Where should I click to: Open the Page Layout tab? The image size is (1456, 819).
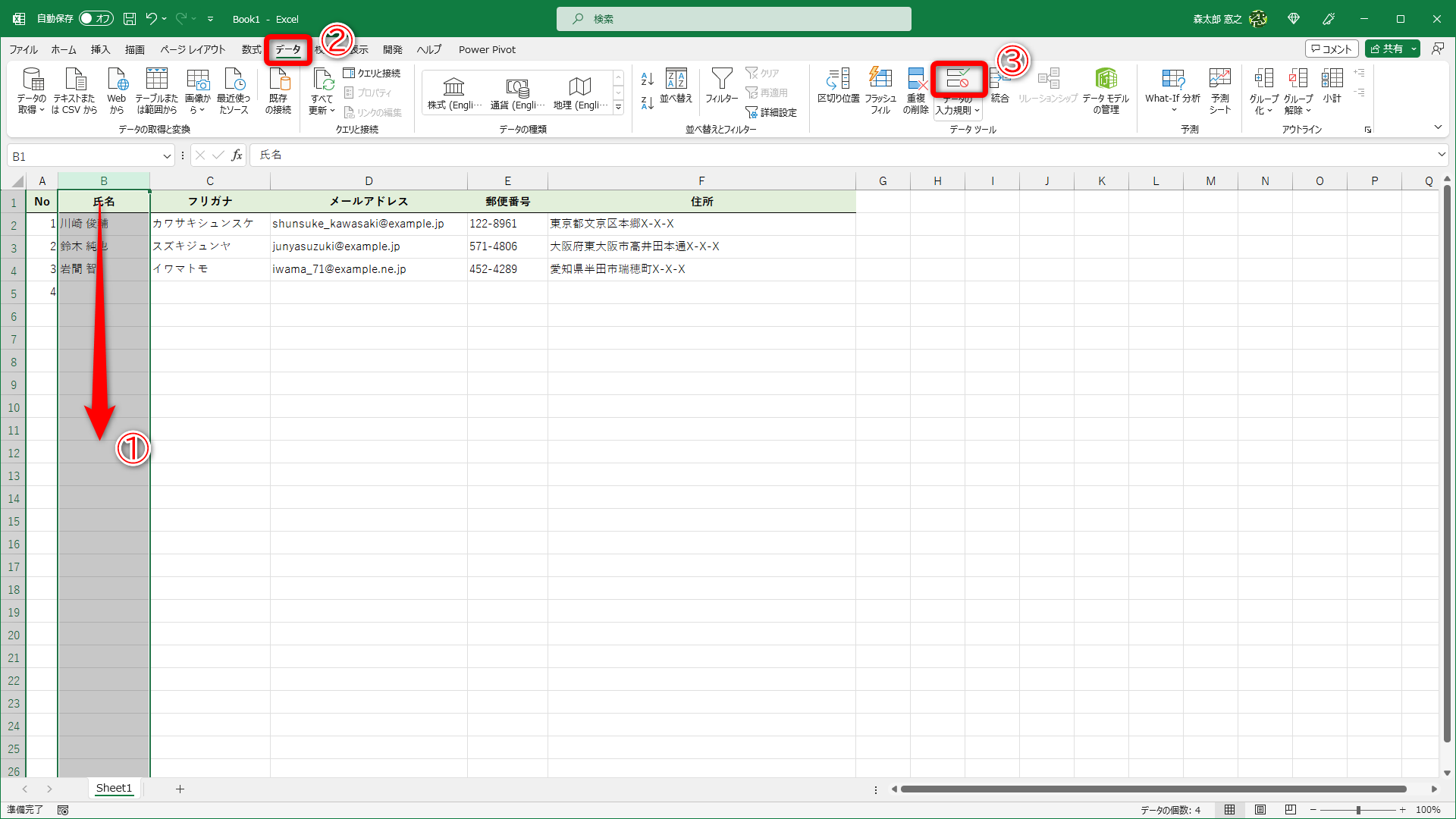click(193, 49)
